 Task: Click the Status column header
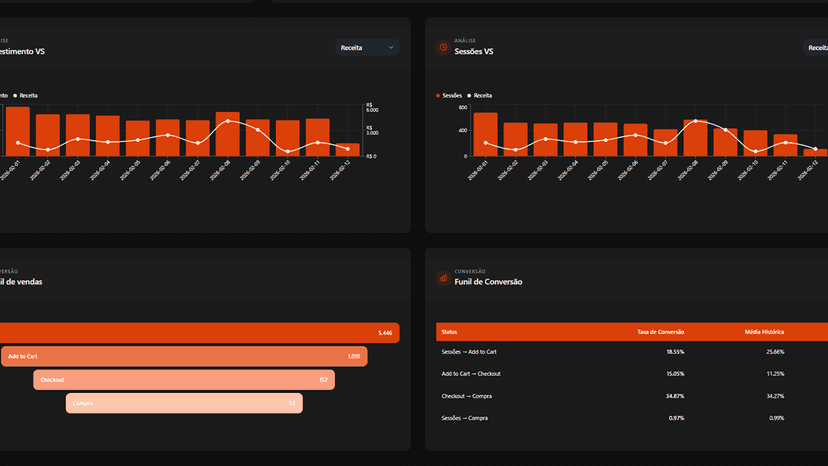(x=449, y=332)
